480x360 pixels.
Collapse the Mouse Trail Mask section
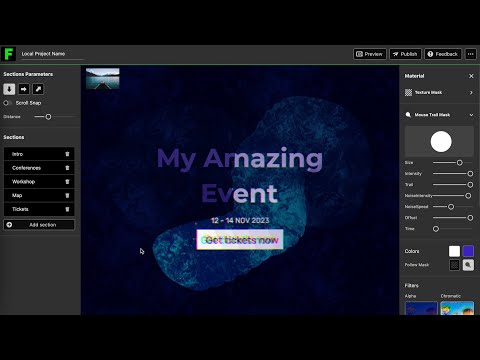471,115
